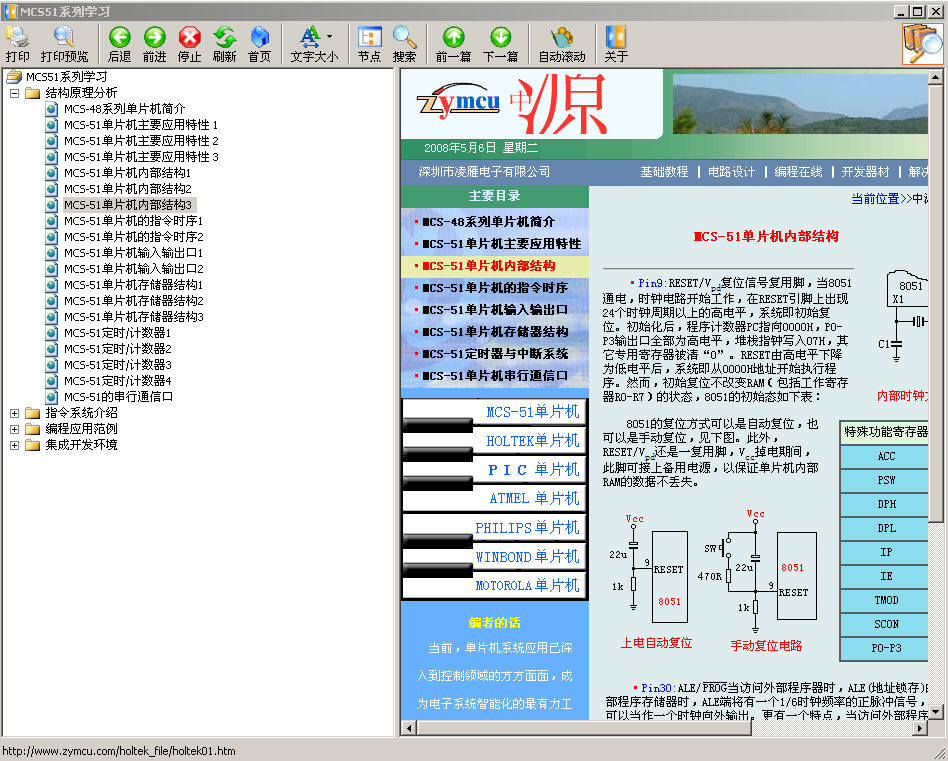The height and width of the screenshot is (761, 948).
Task: Expand the 指令系统介绍 folder
Action: click(x=15, y=413)
